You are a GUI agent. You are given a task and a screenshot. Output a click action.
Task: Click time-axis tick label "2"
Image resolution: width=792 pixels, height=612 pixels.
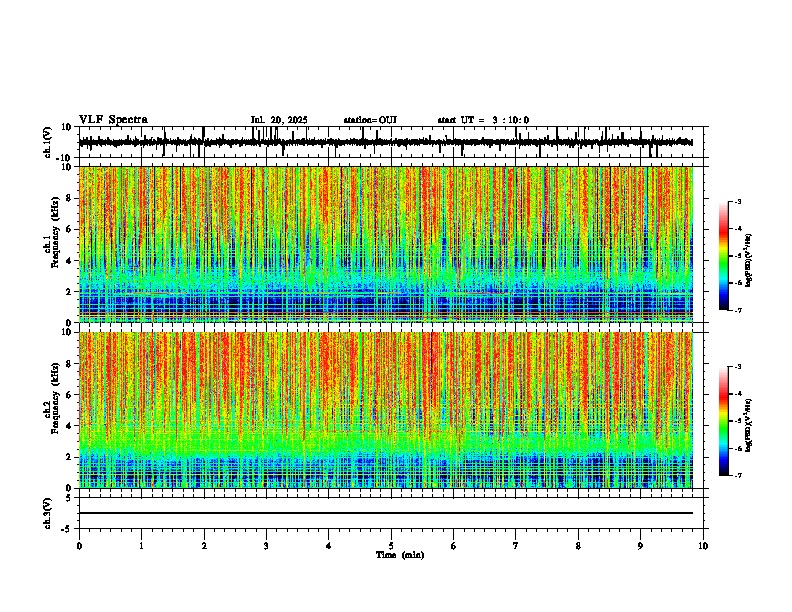(x=204, y=546)
